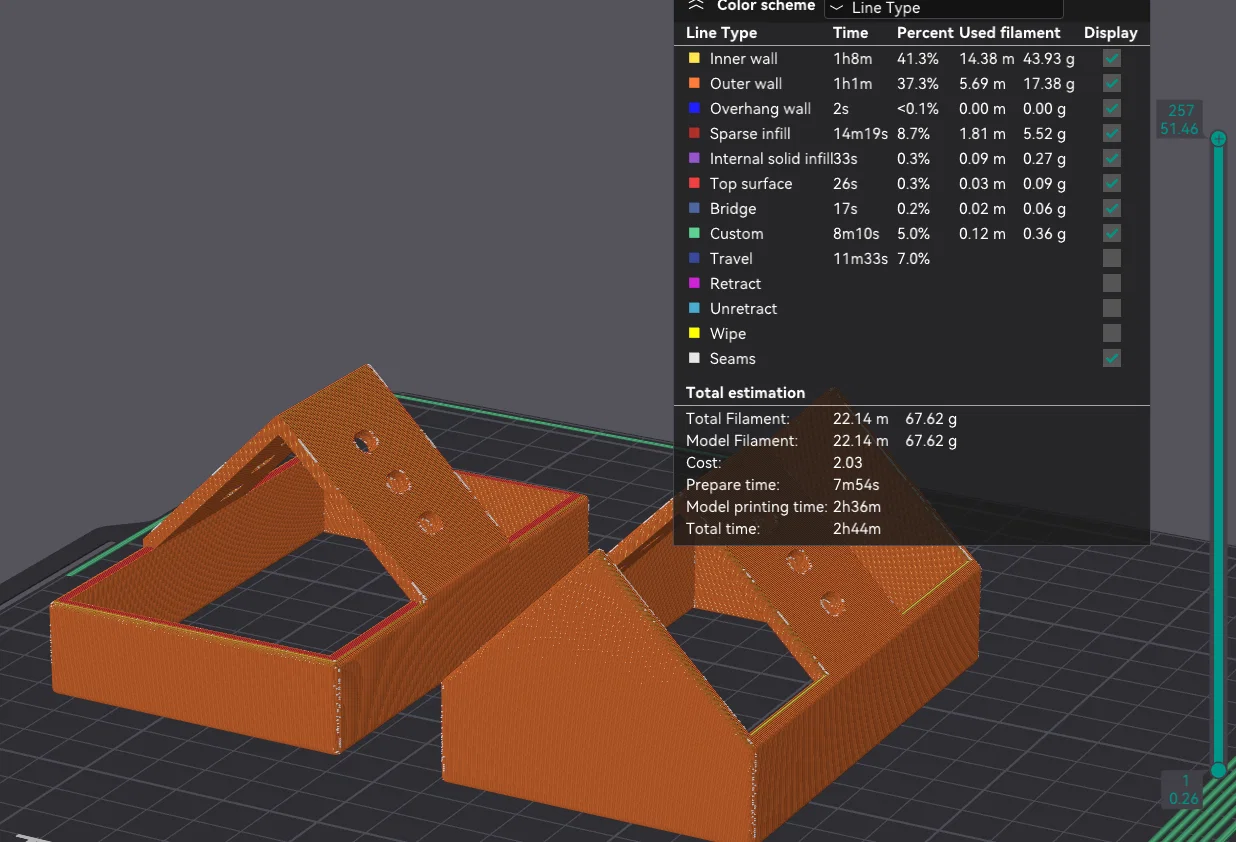The height and width of the screenshot is (842, 1236).
Task: Click the Total Filament 22.14 m value
Action: click(860, 418)
